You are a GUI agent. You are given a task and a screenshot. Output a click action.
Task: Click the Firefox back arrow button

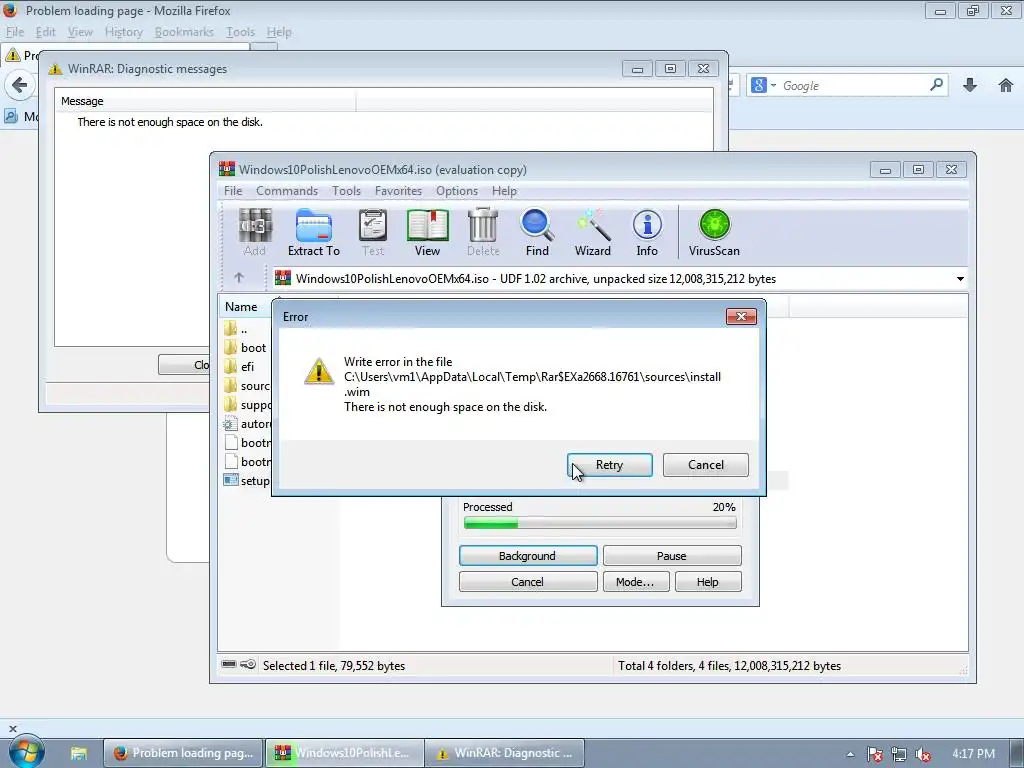point(20,85)
